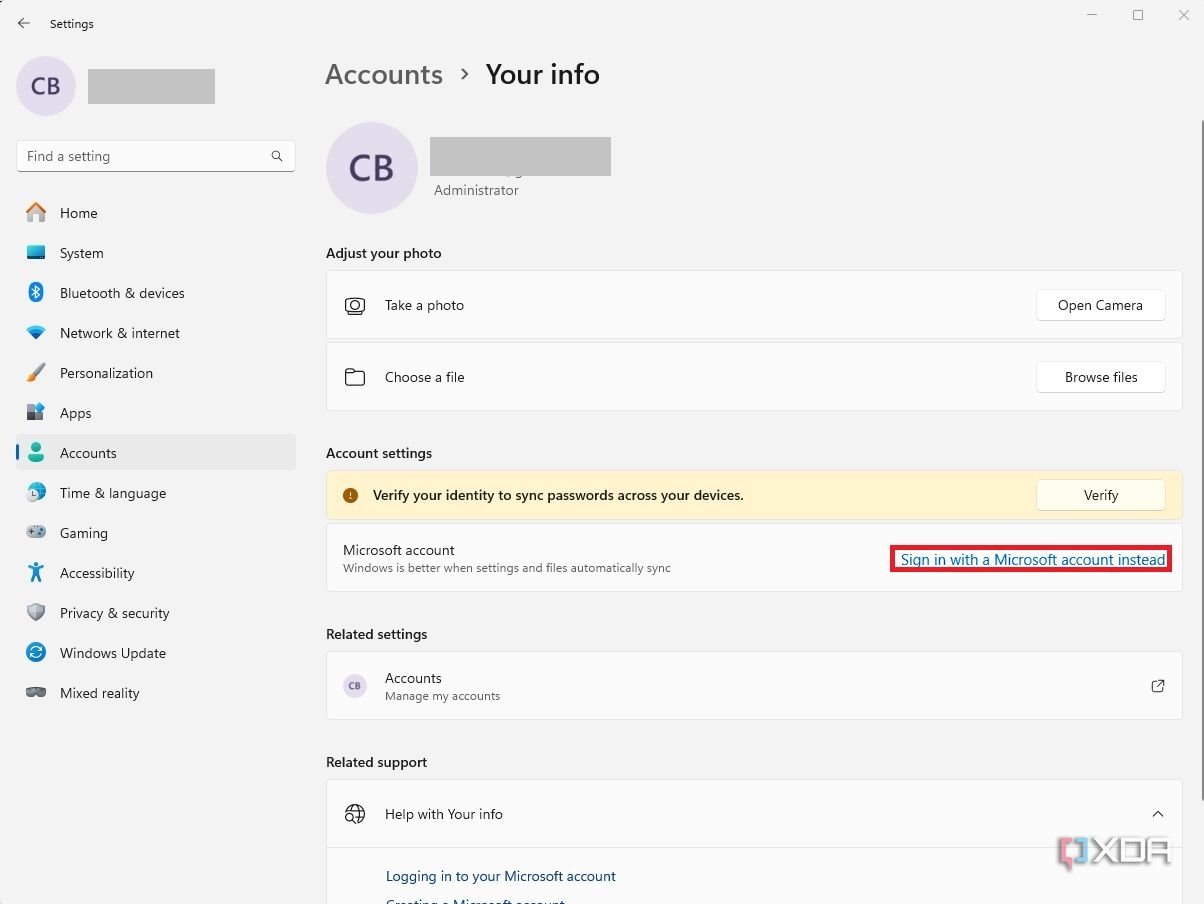
Task: Click the Accounts breadcrumb link
Action: click(384, 74)
